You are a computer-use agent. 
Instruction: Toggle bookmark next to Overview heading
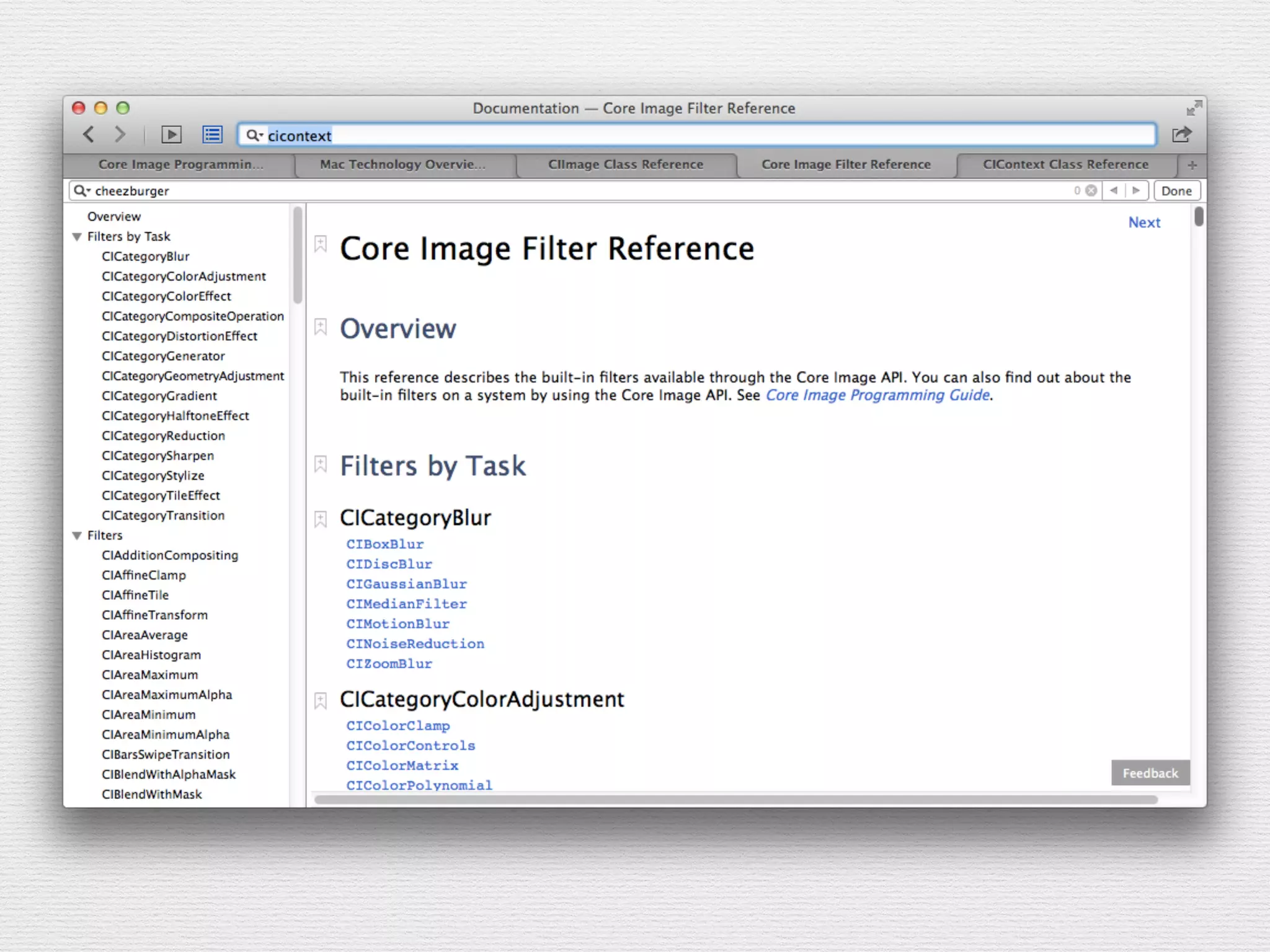point(321,327)
